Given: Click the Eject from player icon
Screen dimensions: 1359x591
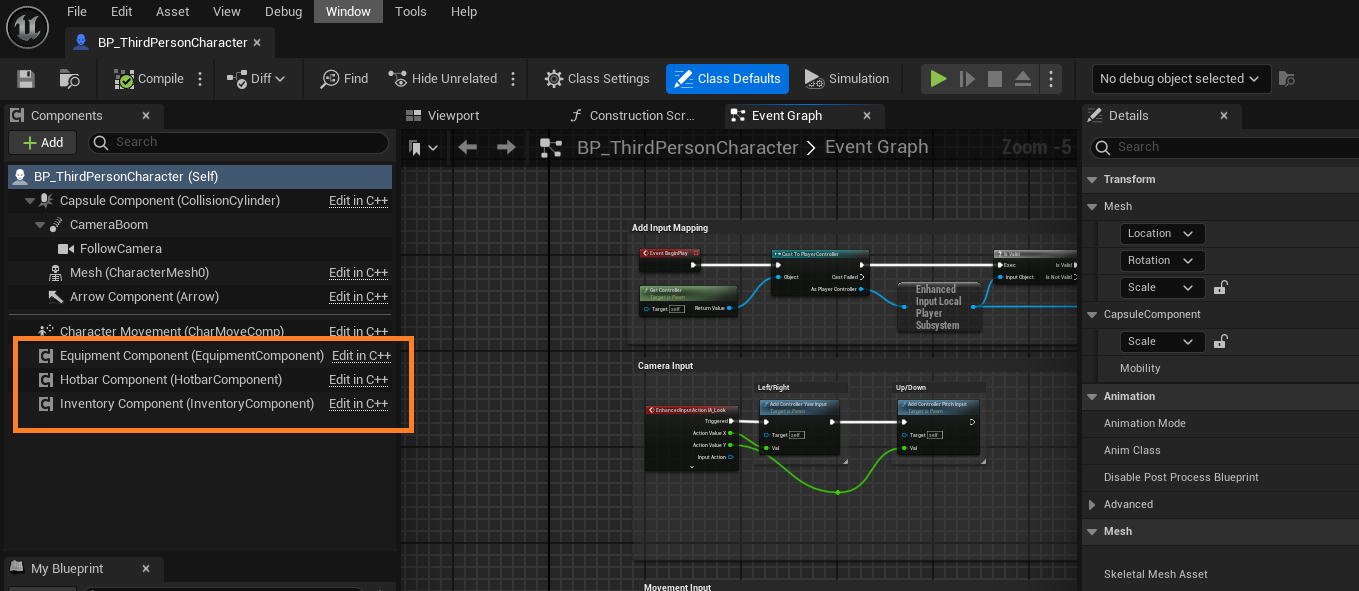Looking at the screenshot, I should 1023,79.
